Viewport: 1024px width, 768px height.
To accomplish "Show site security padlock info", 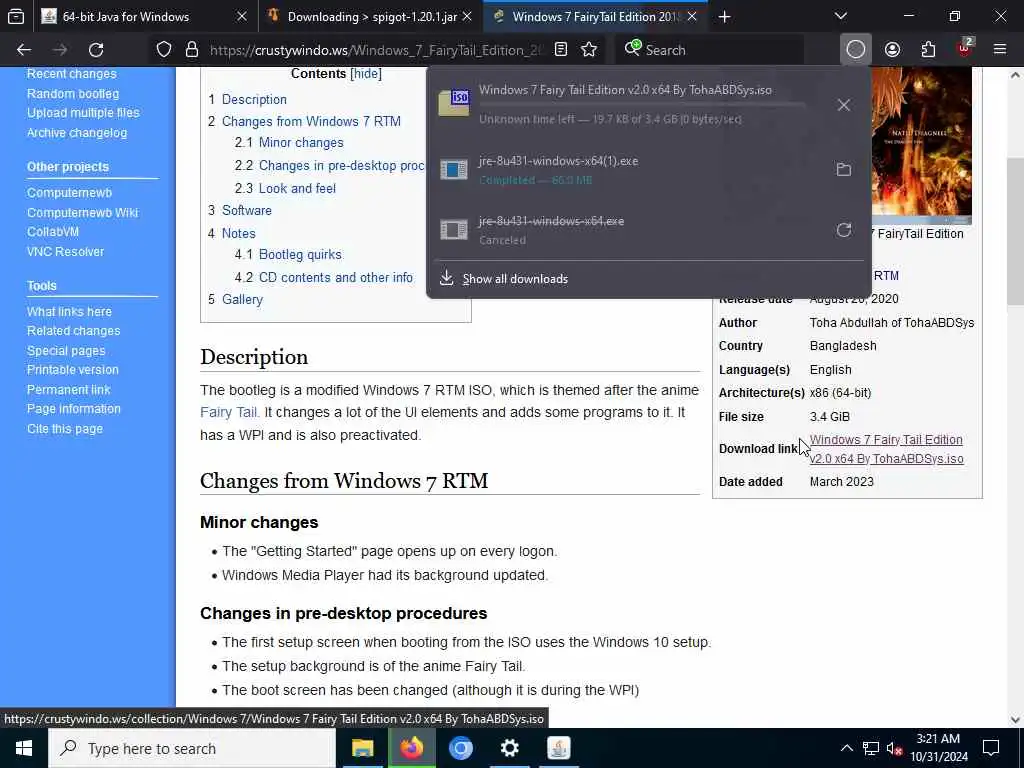I will (x=191, y=50).
